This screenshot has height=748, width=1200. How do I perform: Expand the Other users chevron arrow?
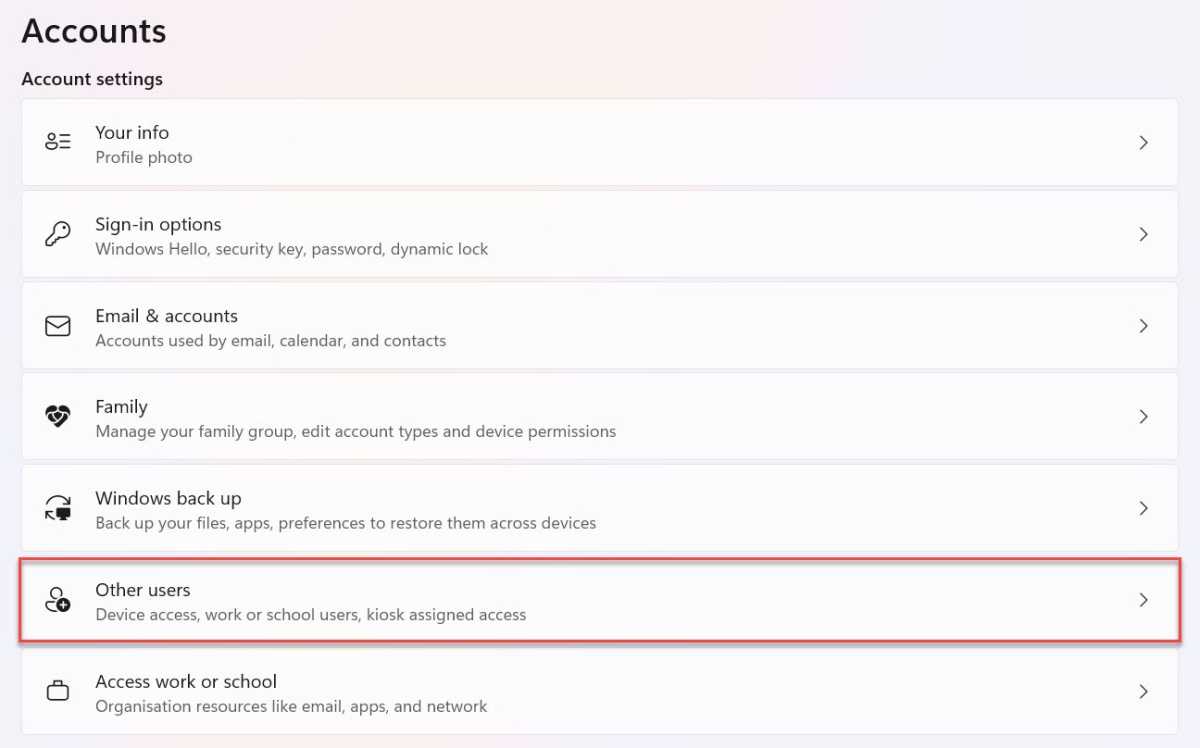click(1144, 600)
